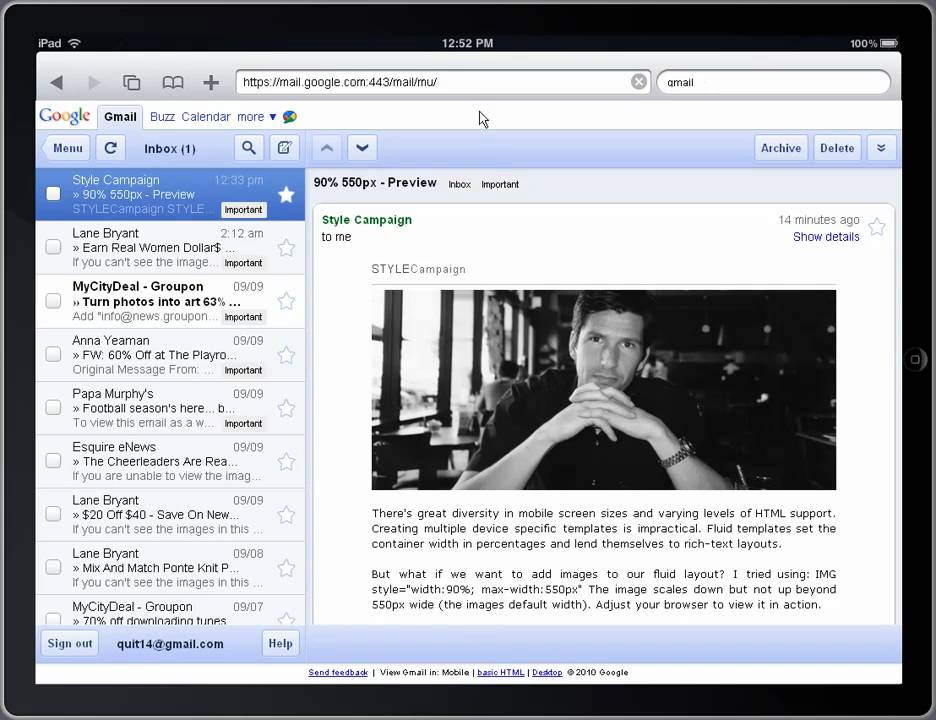Click the Style Campaign sender name
This screenshot has width=936, height=720.
coord(367,220)
